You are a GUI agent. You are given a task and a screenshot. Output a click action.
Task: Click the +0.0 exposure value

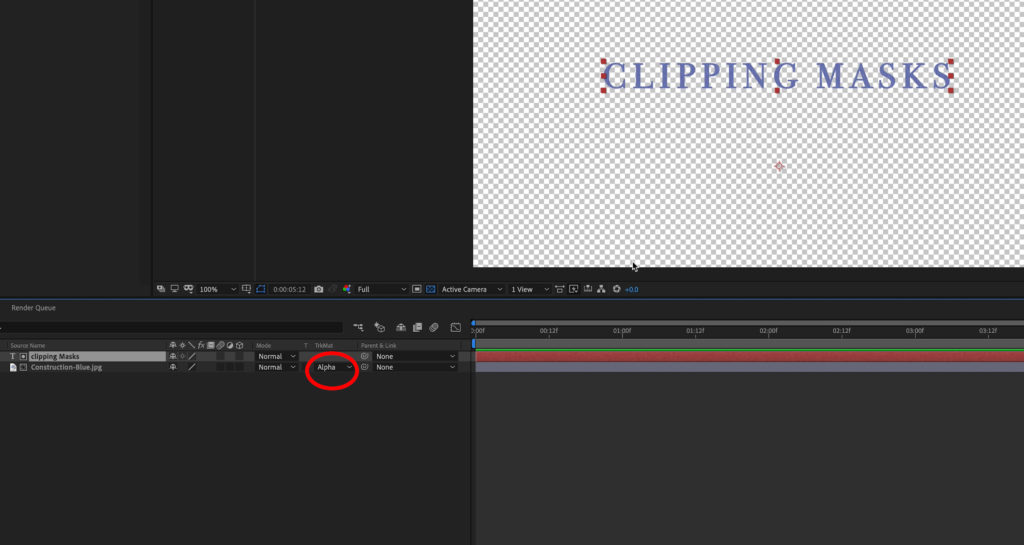click(632, 289)
